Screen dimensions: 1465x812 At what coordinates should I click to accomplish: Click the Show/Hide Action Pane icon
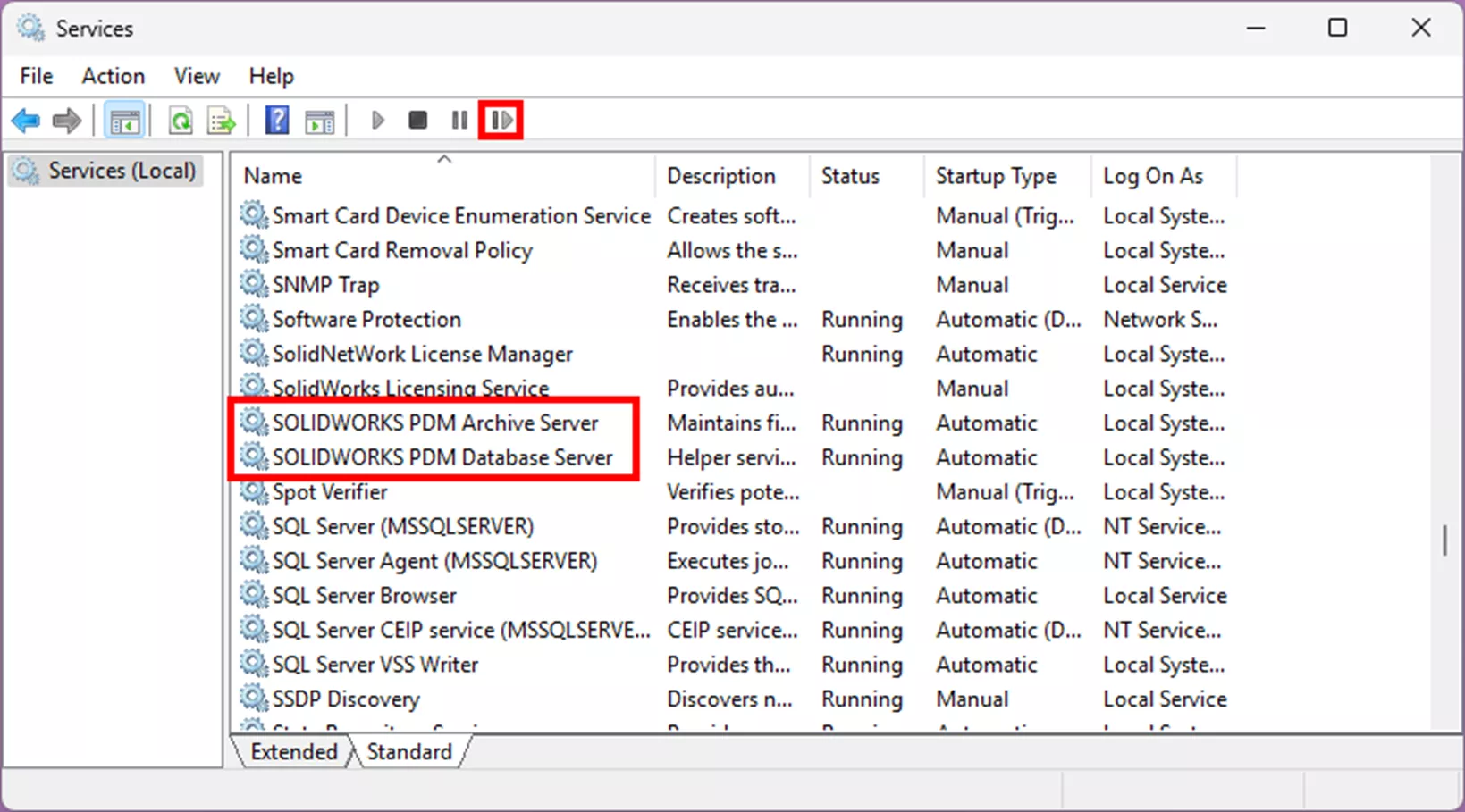click(x=319, y=120)
